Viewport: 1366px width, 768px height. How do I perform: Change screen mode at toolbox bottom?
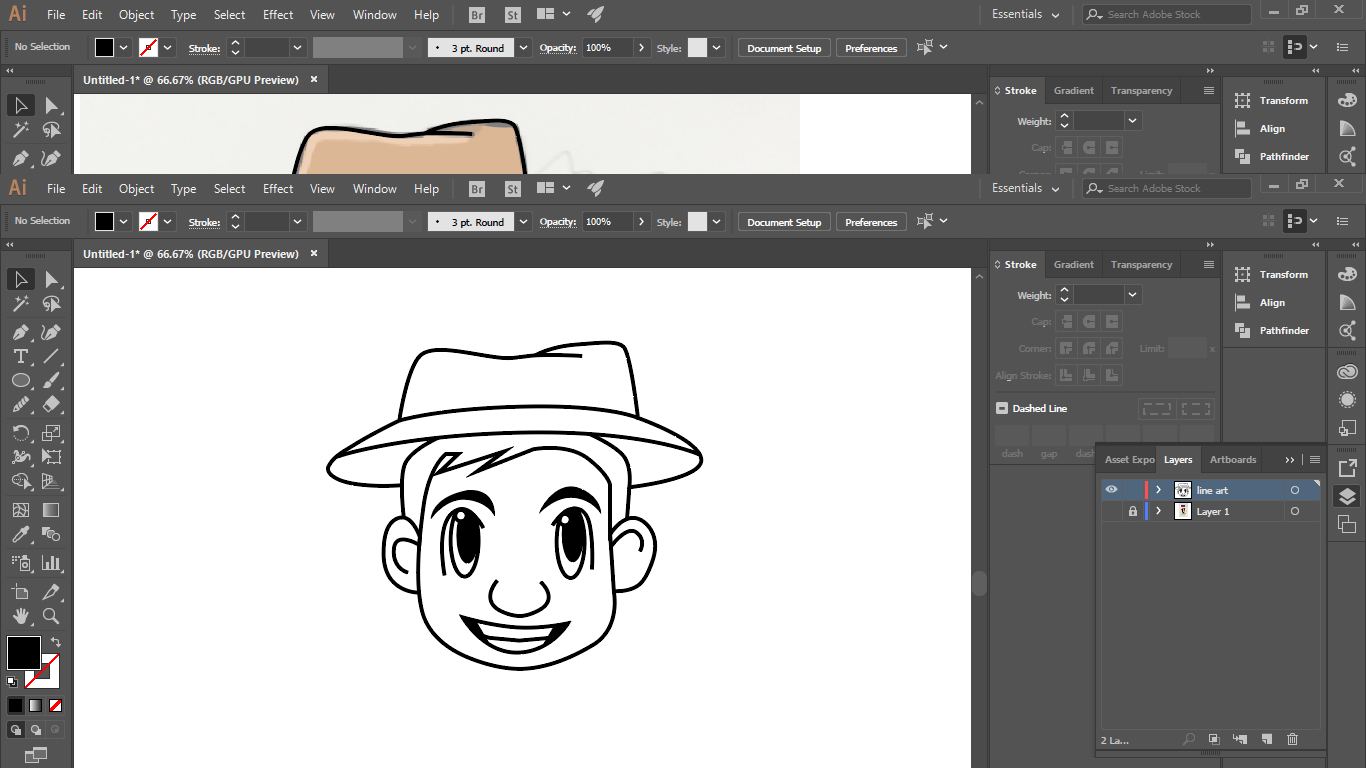pos(36,754)
